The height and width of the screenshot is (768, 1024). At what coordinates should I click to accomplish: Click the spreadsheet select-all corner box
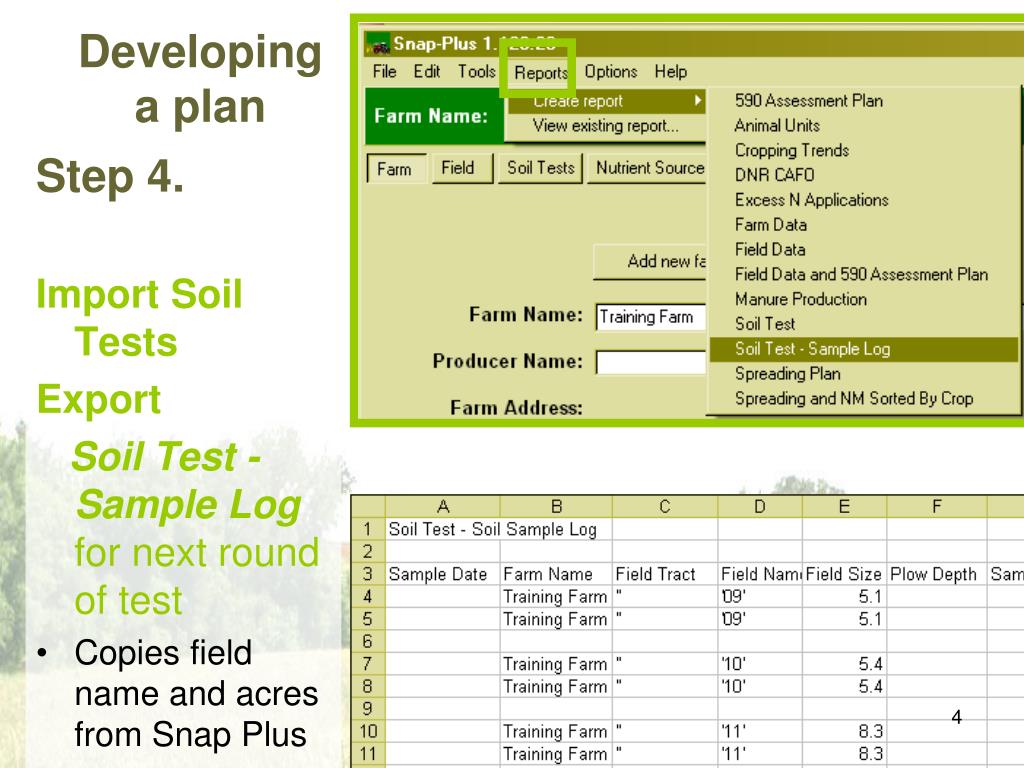point(368,506)
